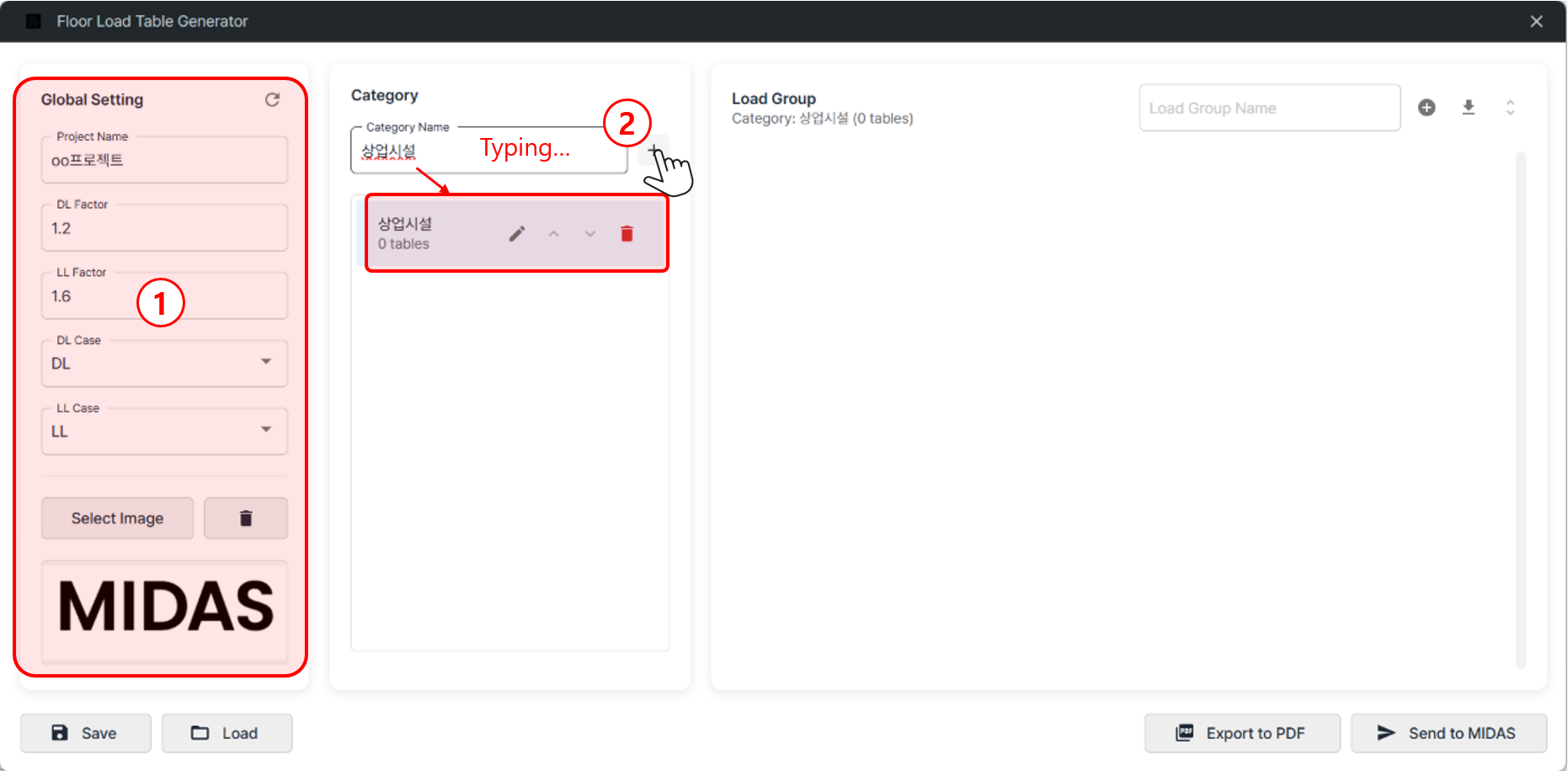Click Send to MIDAS button
This screenshot has height=771, width=1568.
tap(1448, 733)
